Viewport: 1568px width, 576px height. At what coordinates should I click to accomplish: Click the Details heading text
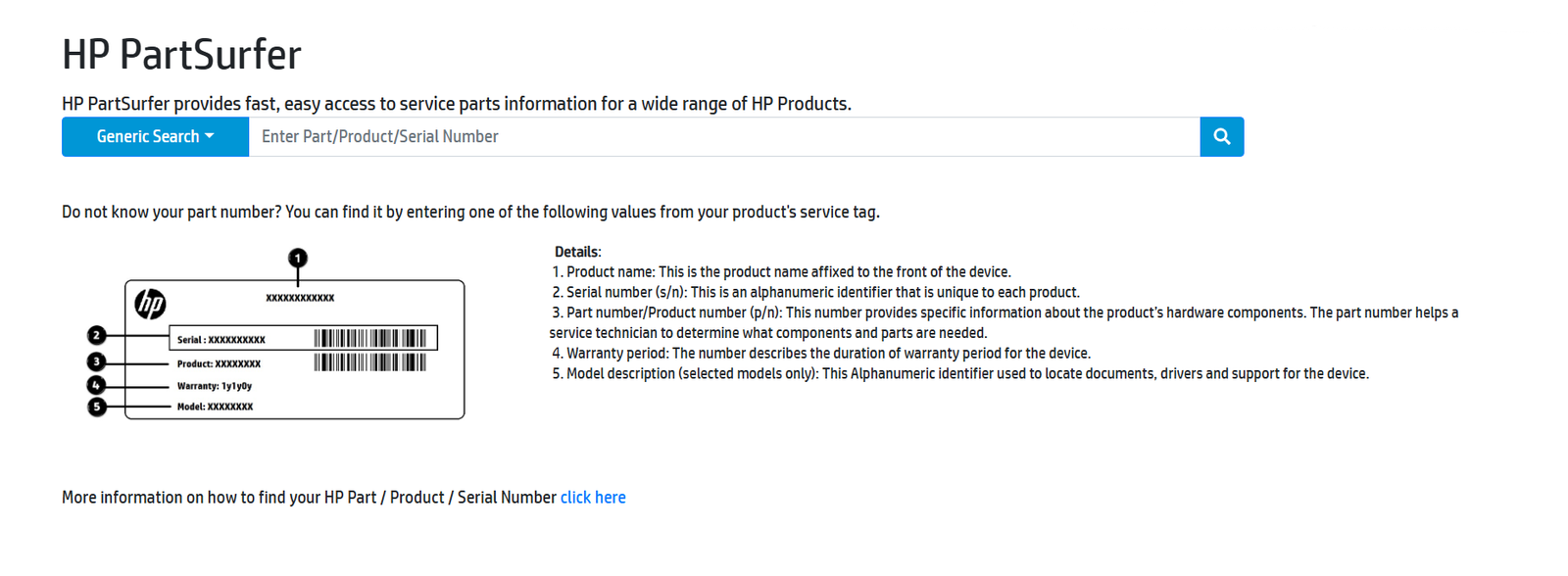coord(577,252)
